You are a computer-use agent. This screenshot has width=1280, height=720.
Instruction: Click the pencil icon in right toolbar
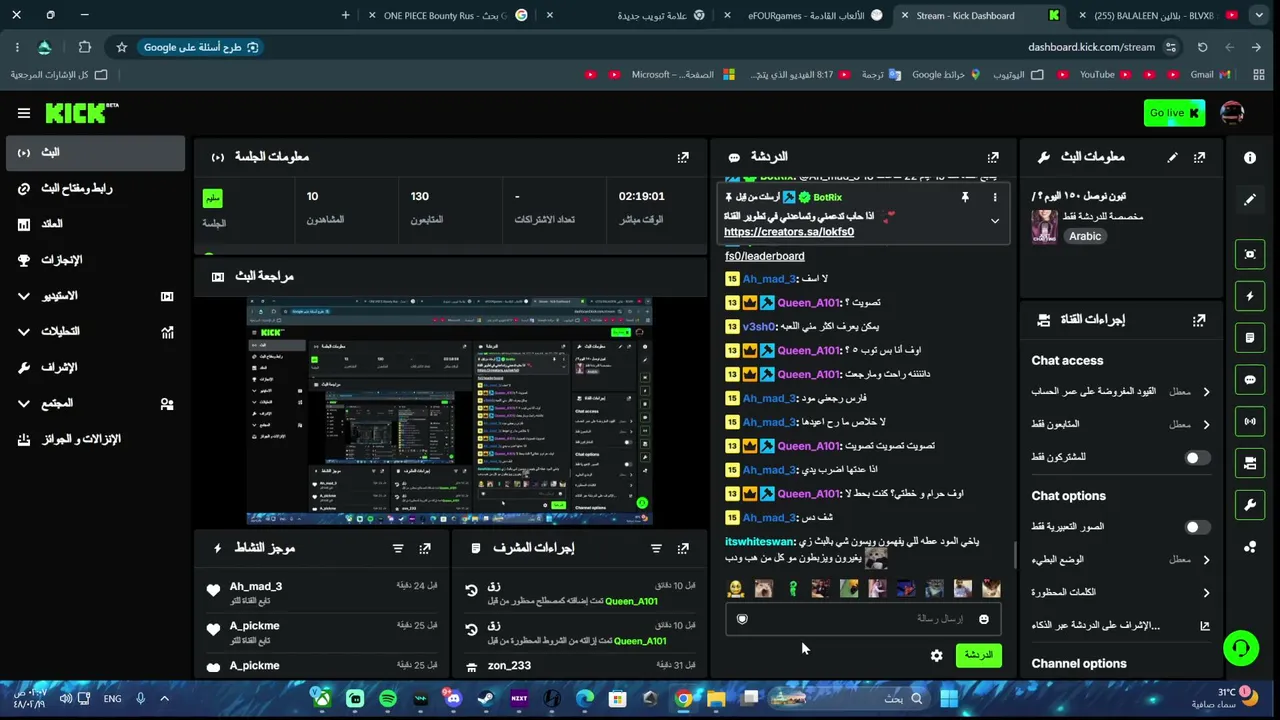coord(1250,199)
